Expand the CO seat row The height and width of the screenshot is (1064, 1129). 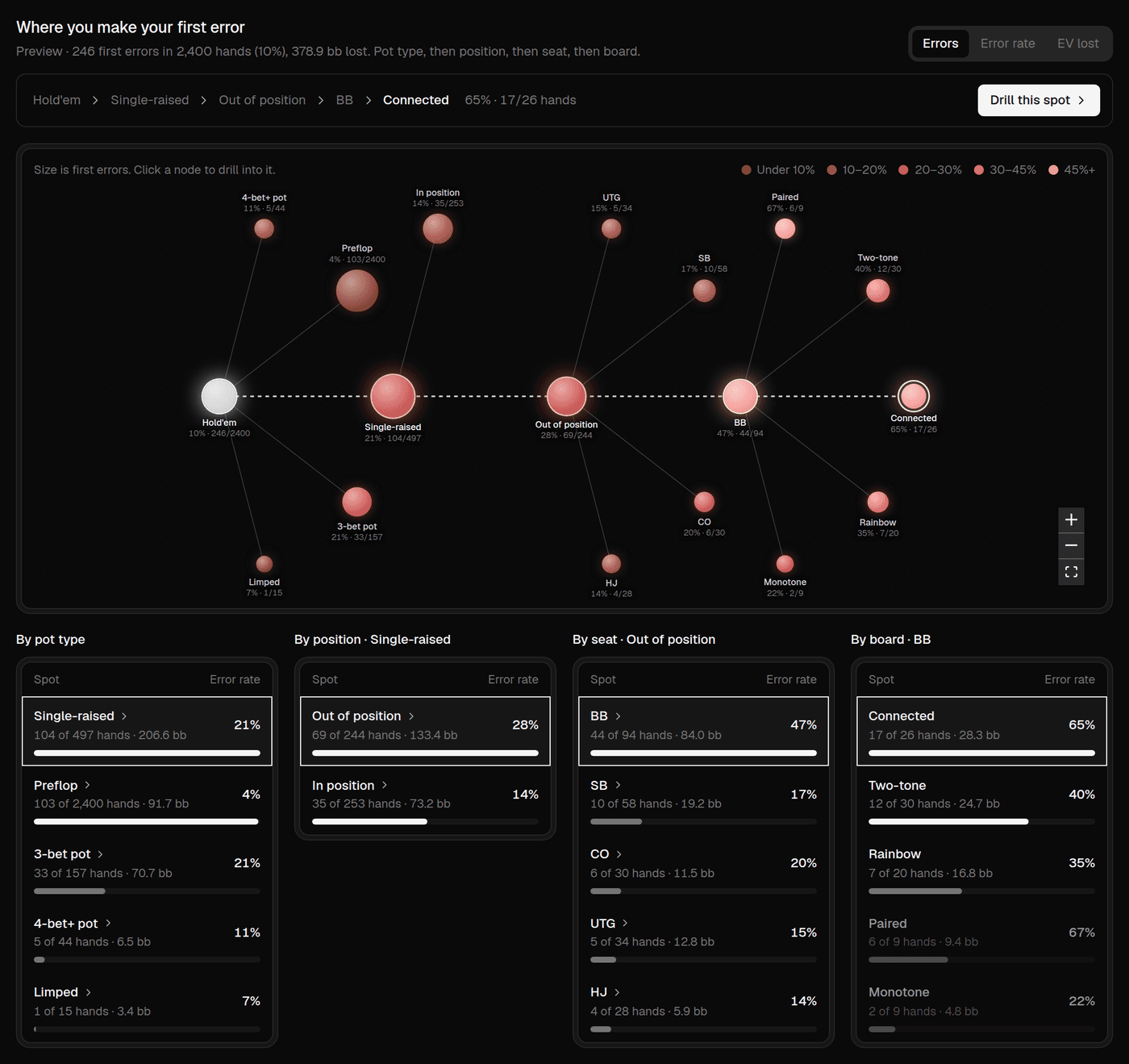point(703,869)
